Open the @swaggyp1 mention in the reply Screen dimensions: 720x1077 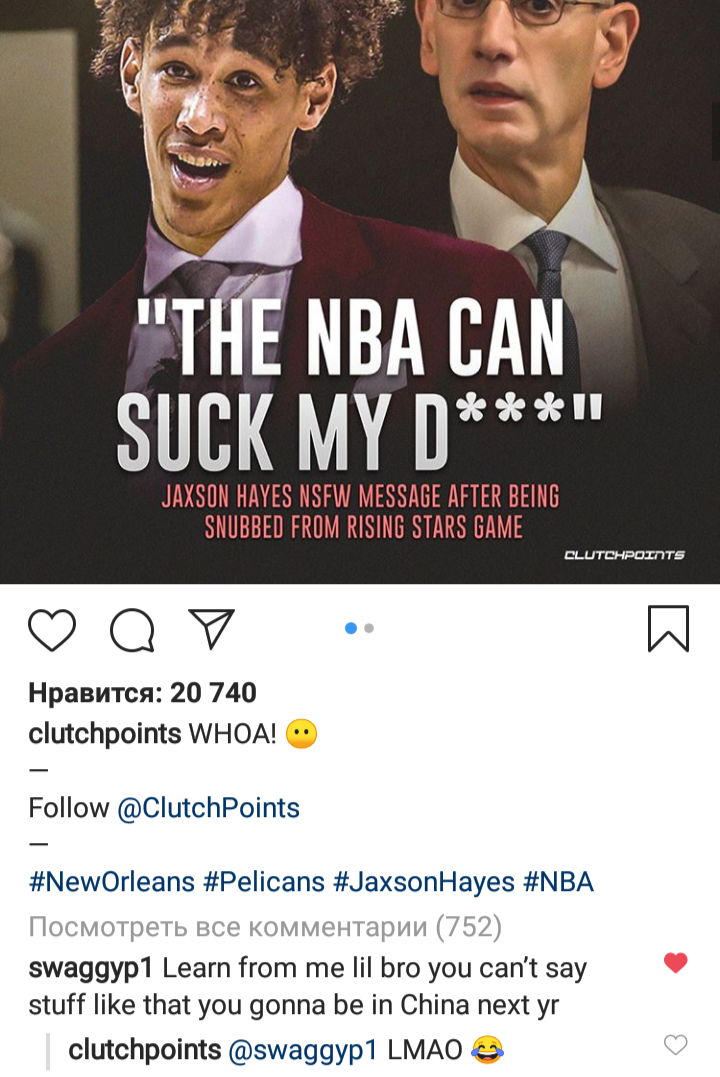[x=303, y=1050]
